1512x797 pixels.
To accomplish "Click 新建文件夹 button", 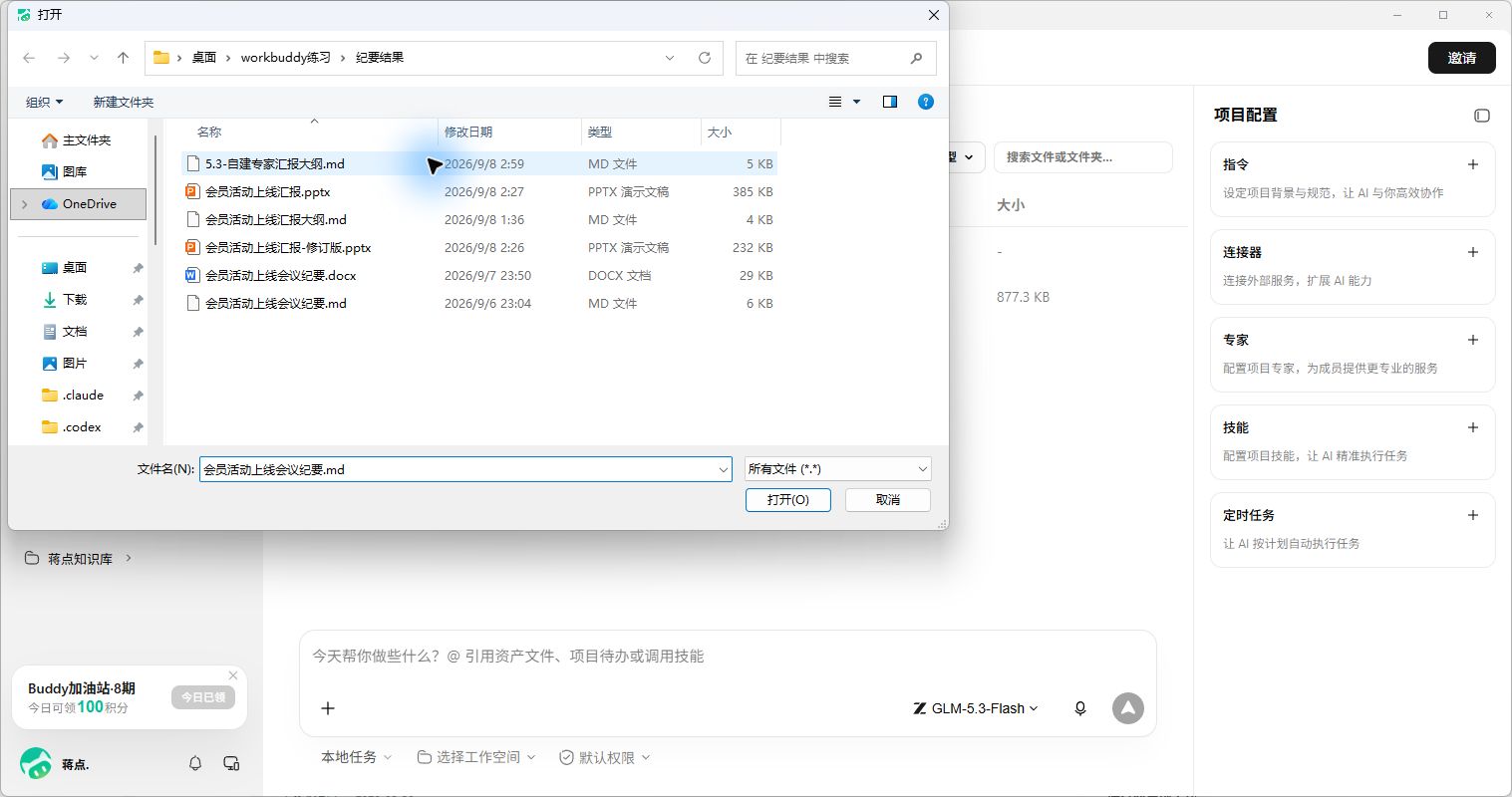I will coord(124,102).
